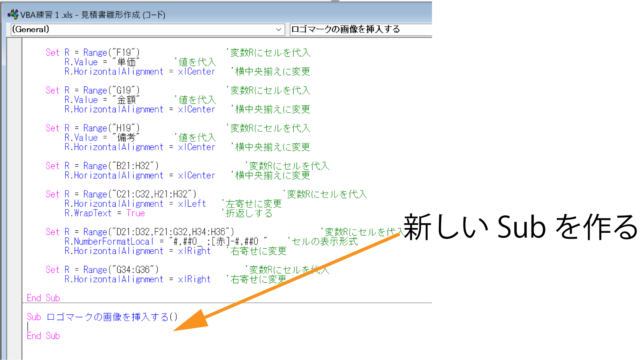The image size is (640, 360).
Task: Click the first End Sub statement
Action: point(43,298)
